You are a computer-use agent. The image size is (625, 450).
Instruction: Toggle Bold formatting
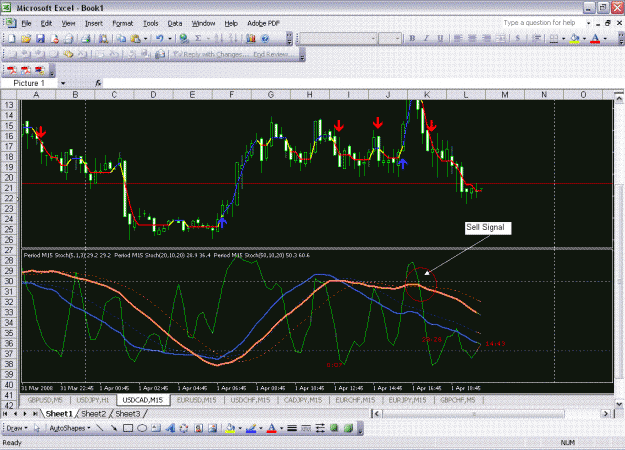coord(412,39)
